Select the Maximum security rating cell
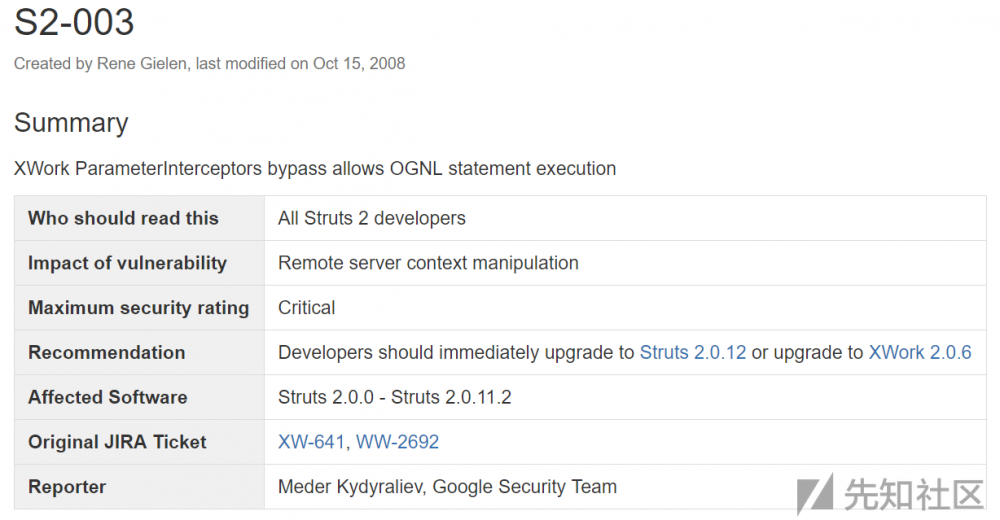The image size is (1000, 520). [x=138, y=308]
